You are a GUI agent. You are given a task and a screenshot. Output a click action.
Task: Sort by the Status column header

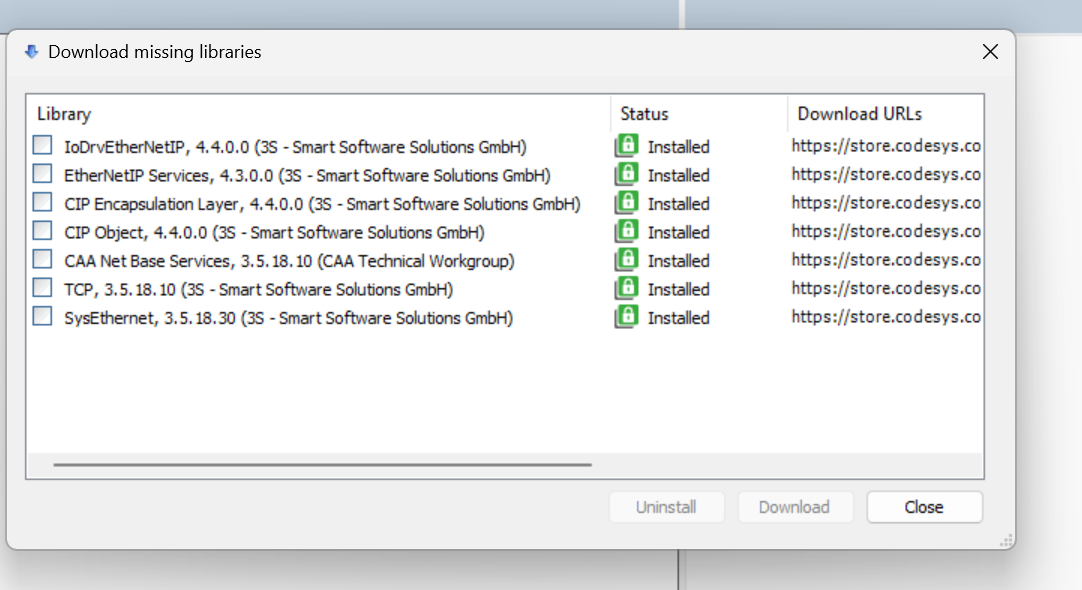point(698,114)
